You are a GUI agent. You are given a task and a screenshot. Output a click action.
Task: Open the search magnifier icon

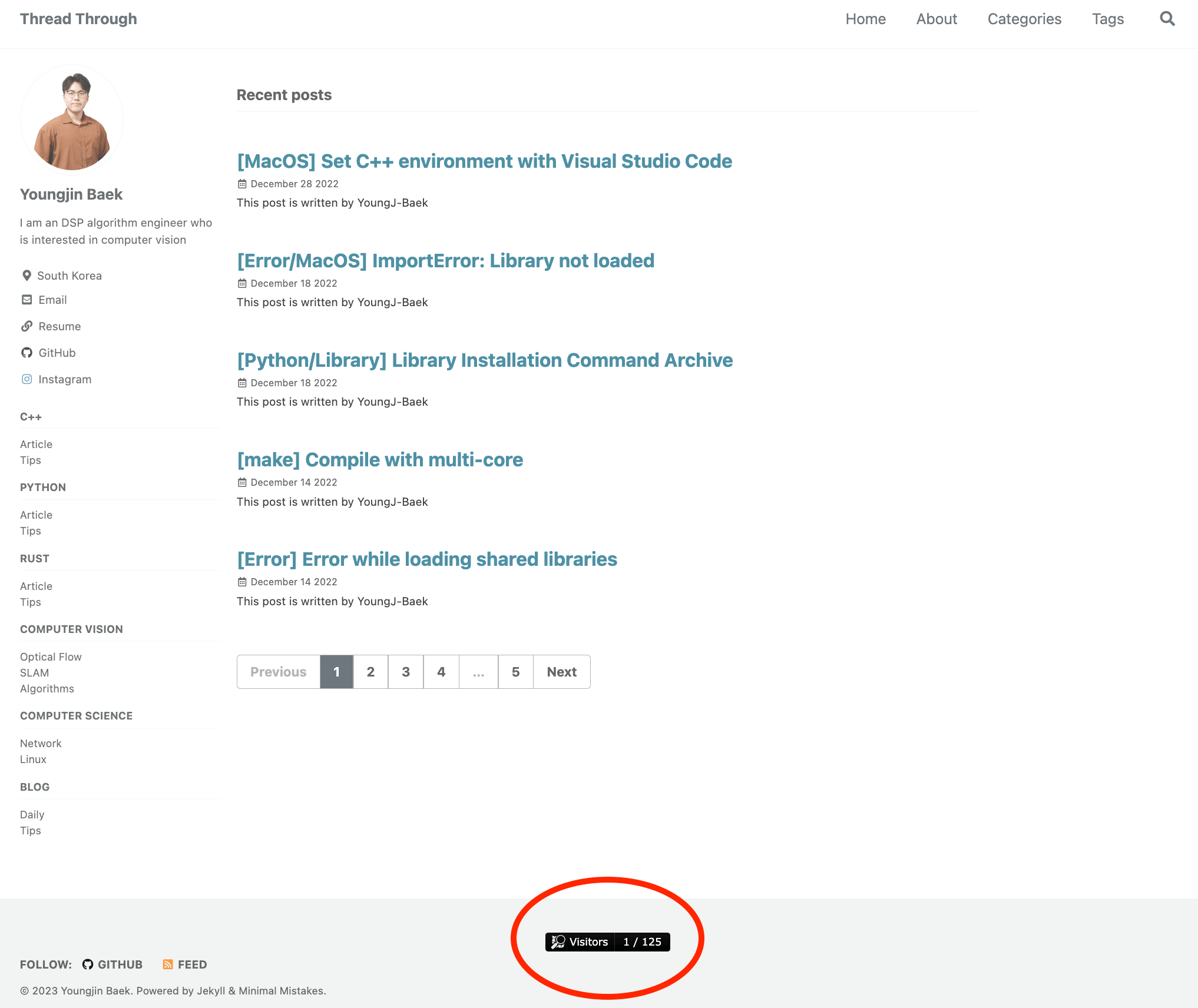click(1167, 19)
